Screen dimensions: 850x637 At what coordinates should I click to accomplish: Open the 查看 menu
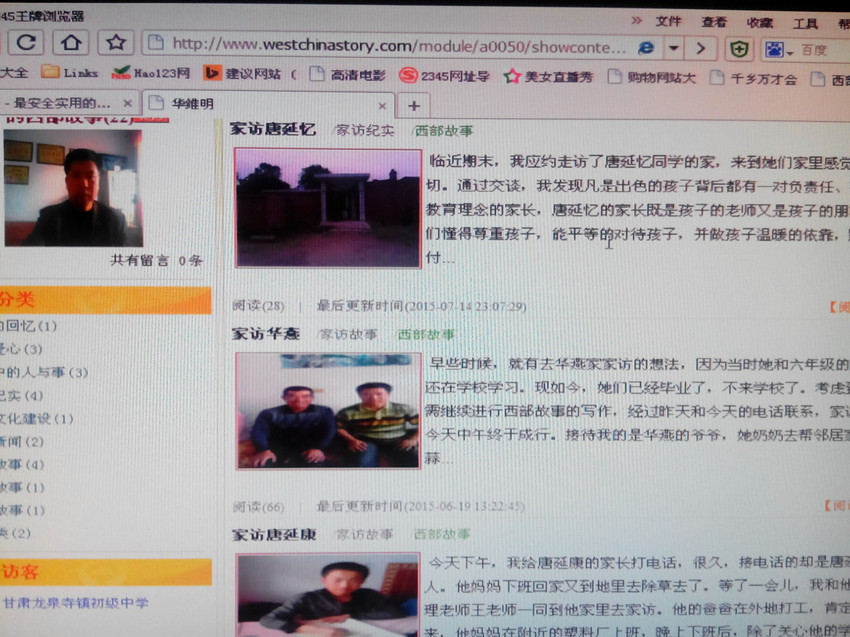pyautogui.click(x=713, y=22)
